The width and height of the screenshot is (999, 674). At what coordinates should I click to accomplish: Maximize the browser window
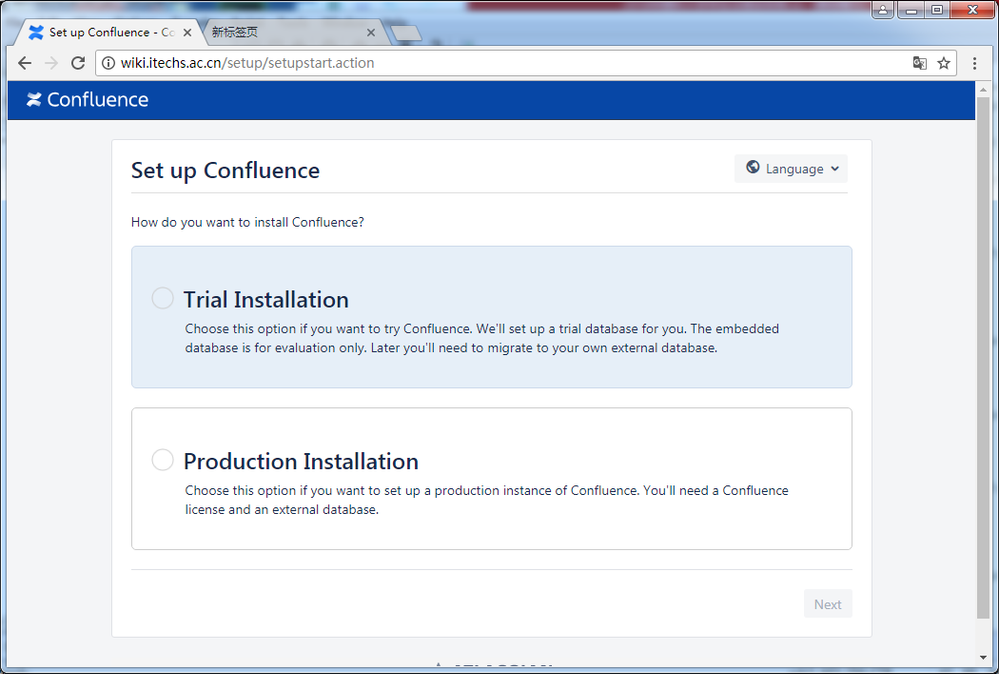pyautogui.click(x=937, y=10)
